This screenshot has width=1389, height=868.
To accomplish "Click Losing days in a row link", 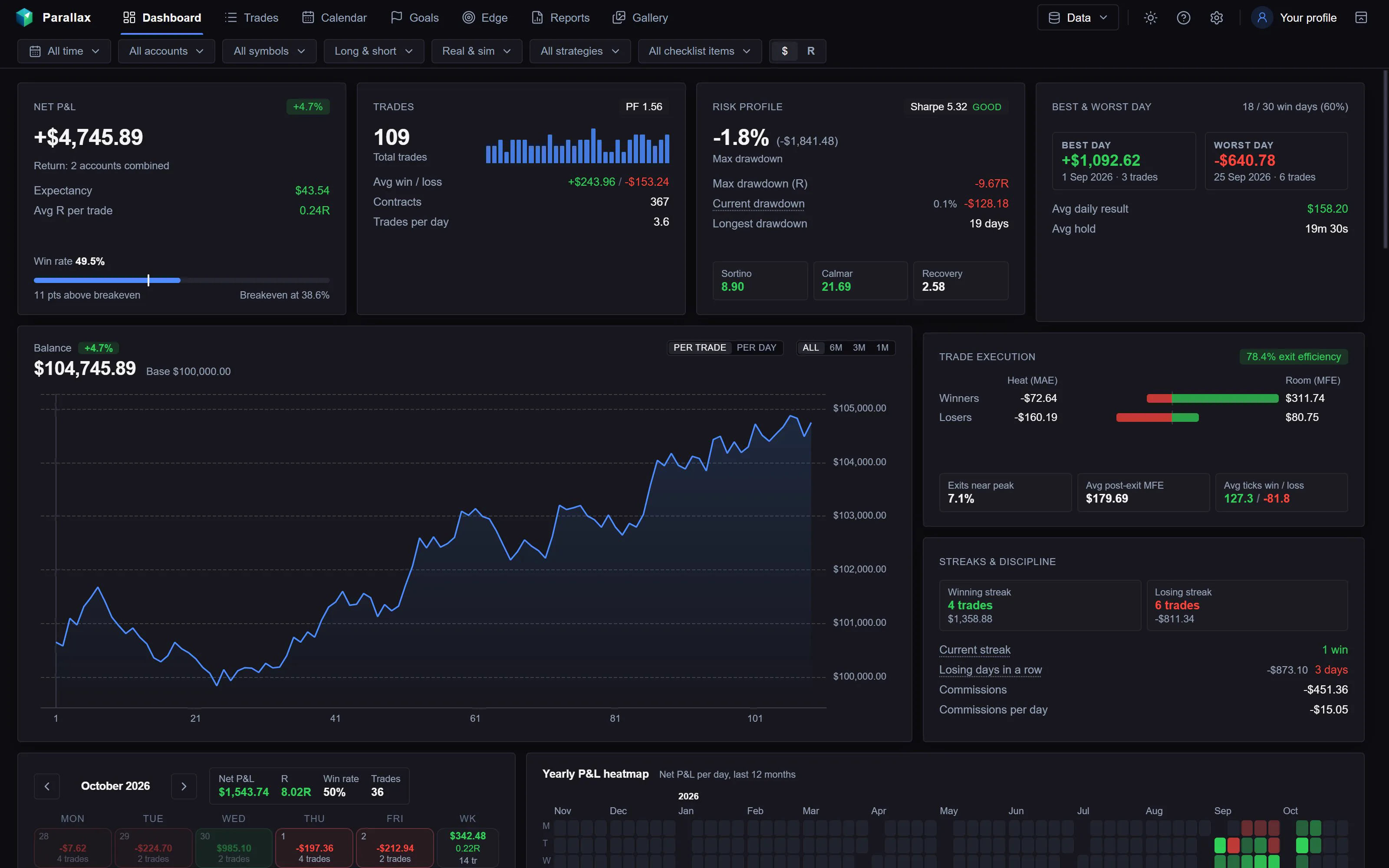I will (x=990, y=670).
